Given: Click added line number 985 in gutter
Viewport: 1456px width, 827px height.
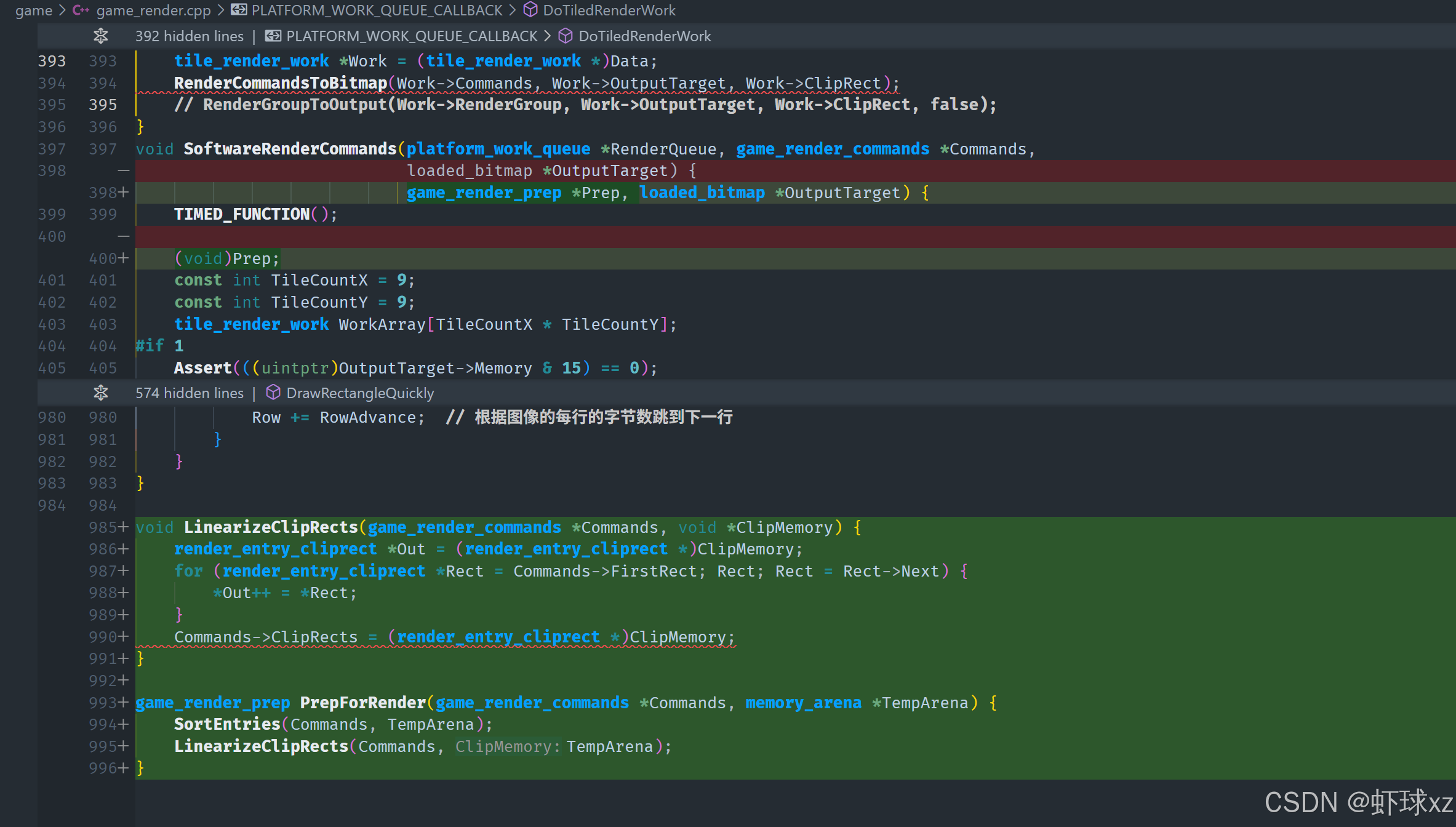Looking at the screenshot, I should click(x=103, y=527).
